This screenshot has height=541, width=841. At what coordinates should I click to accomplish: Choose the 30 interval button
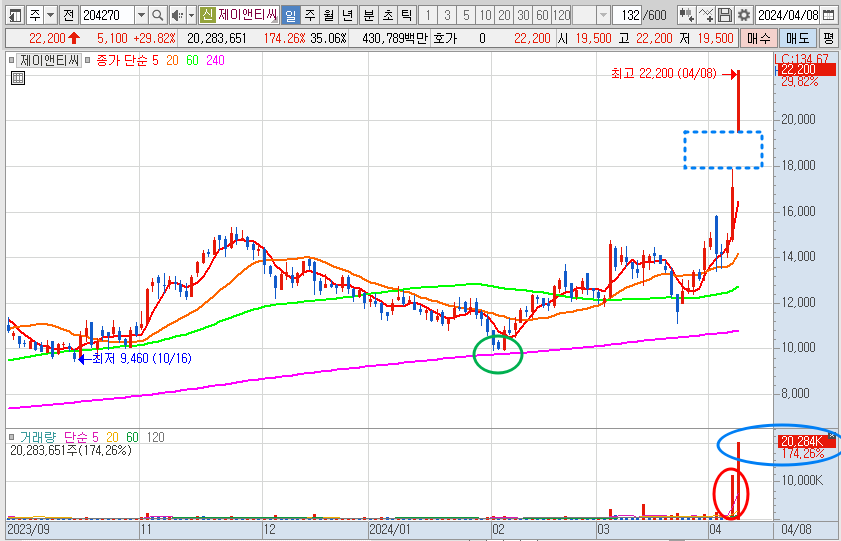pos(523,15)
